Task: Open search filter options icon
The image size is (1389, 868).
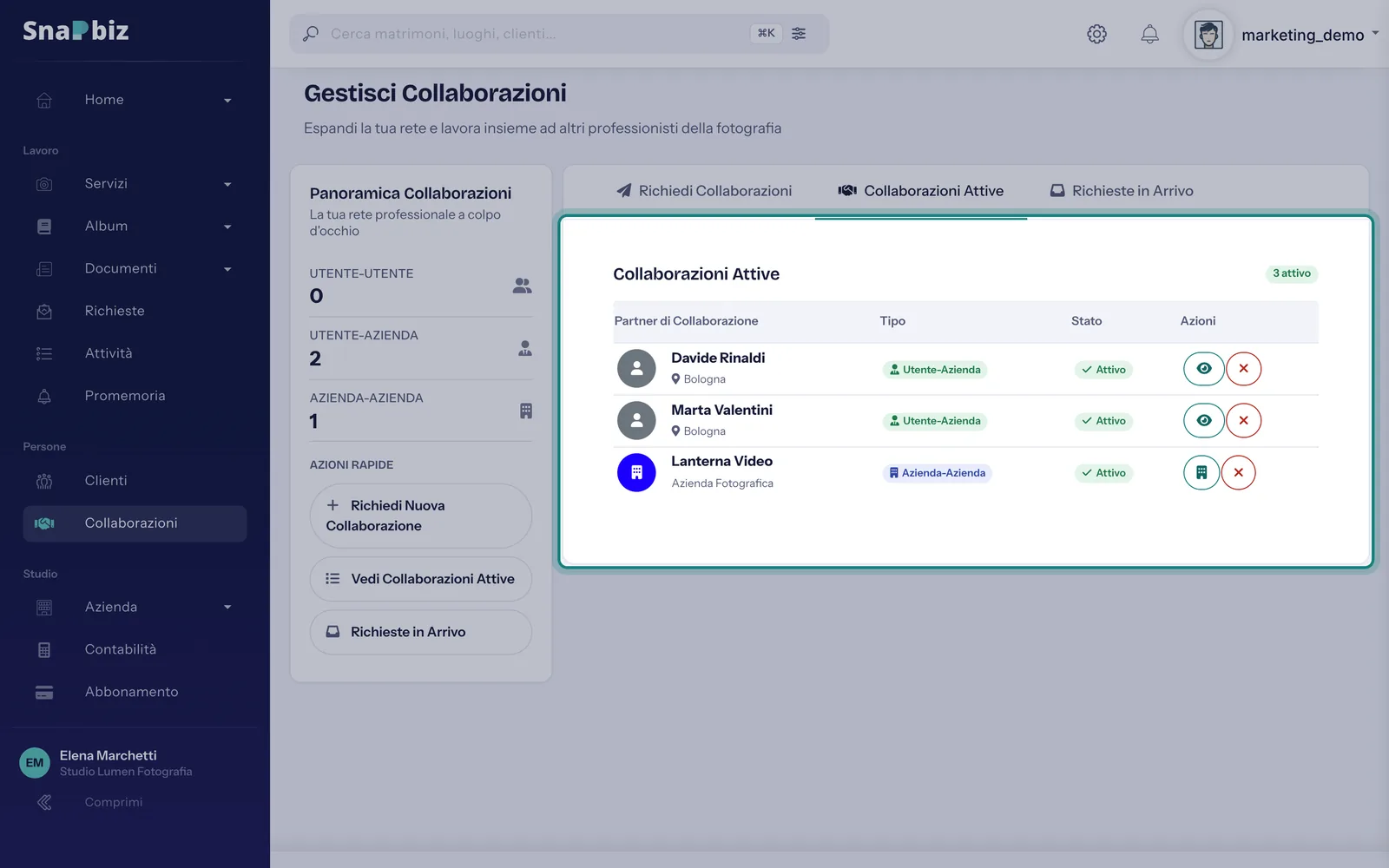Action: coord(799,33)
